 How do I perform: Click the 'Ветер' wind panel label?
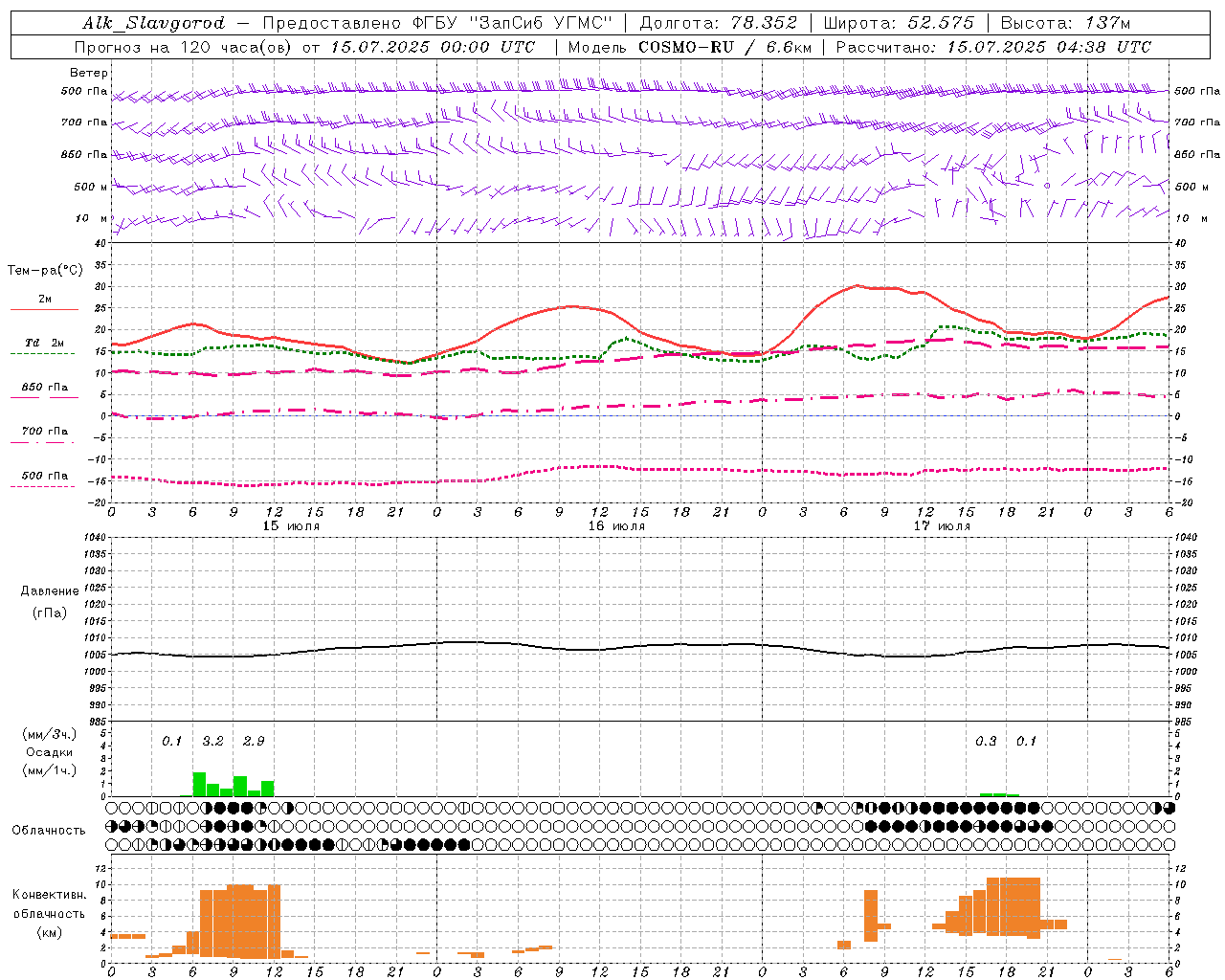click(x=89, y=73)
